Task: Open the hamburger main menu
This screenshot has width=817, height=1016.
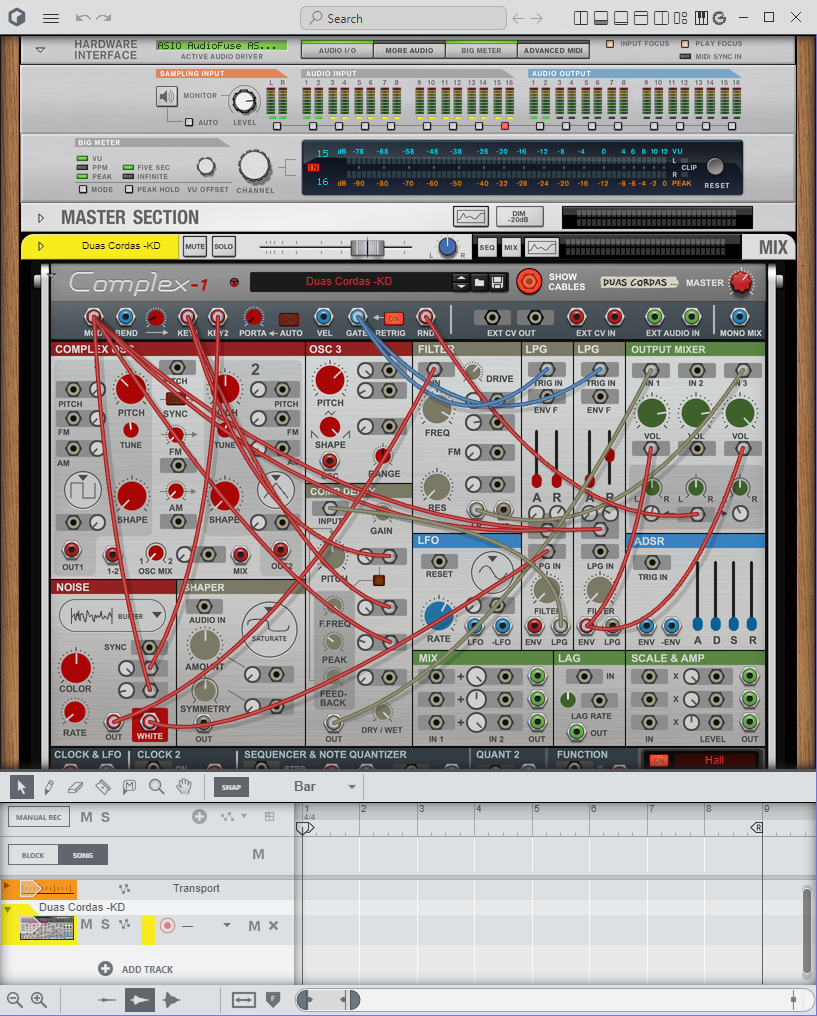Action: [51, 18]
